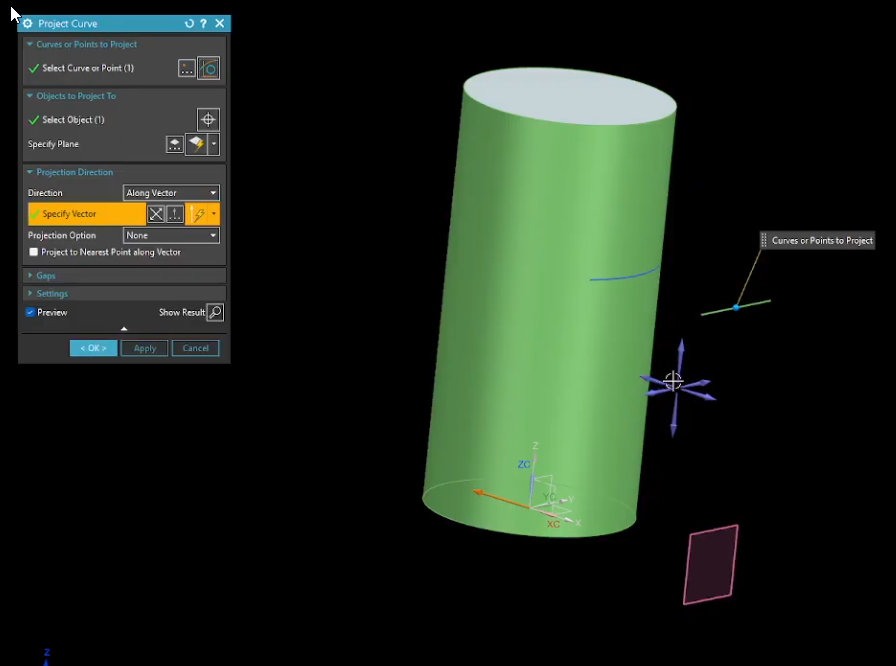
Task: Open the Projection Option dropdown set to None
Action: pyautogui.click(x=171, y=235)
